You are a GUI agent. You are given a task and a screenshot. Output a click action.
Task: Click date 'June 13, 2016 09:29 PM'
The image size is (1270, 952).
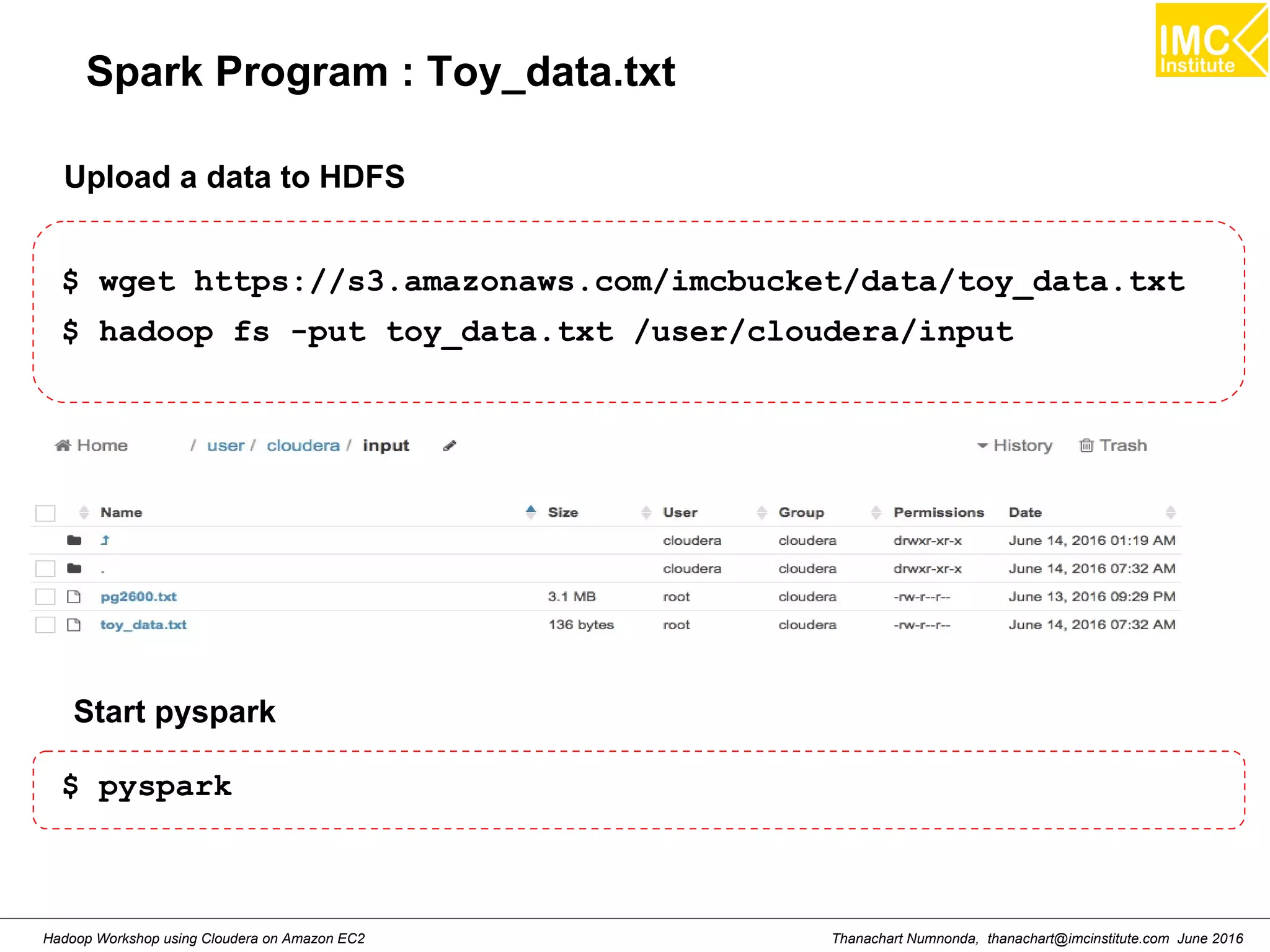point(1092,597)
